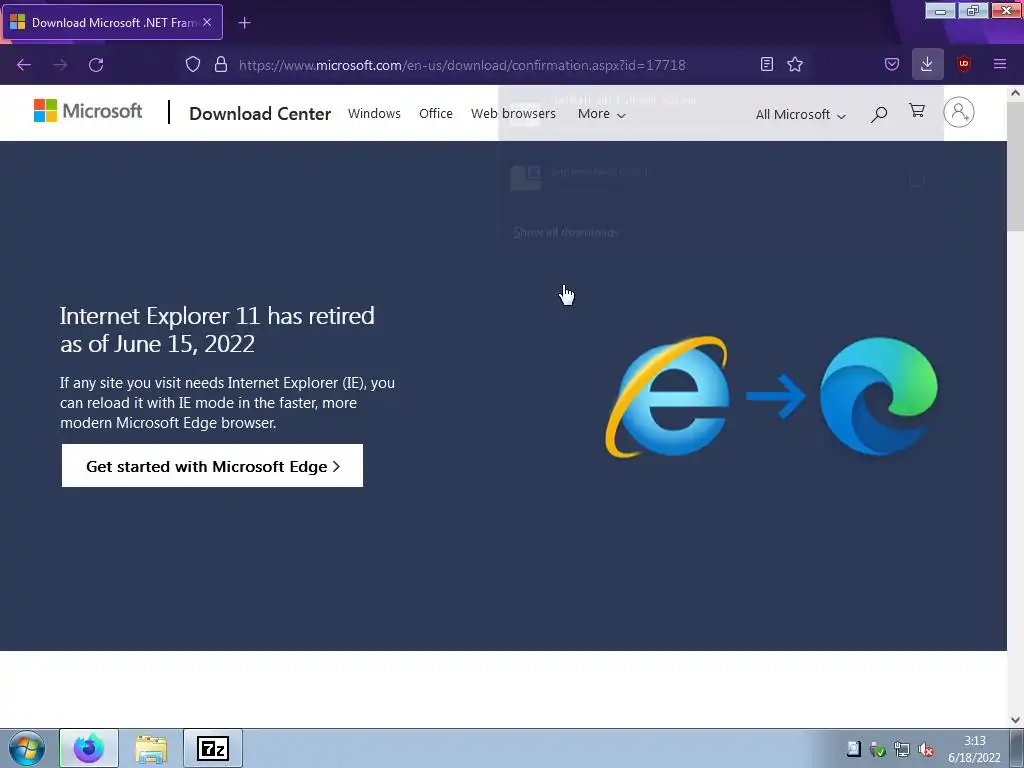The image size is (1024, 768).
Task: Click the network tray icon
Action: 902,750
